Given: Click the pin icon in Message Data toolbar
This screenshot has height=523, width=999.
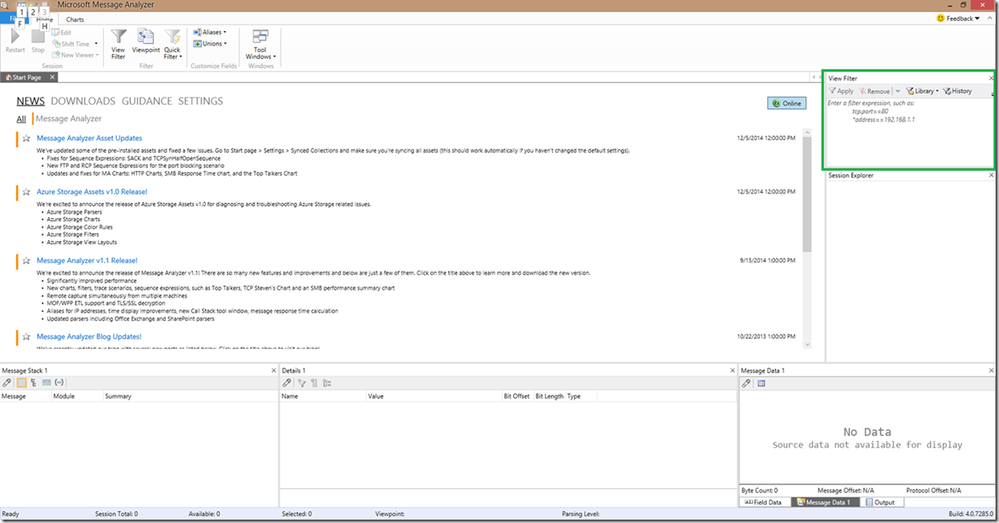Looking at the screenshot, I should tap(747, 383).
